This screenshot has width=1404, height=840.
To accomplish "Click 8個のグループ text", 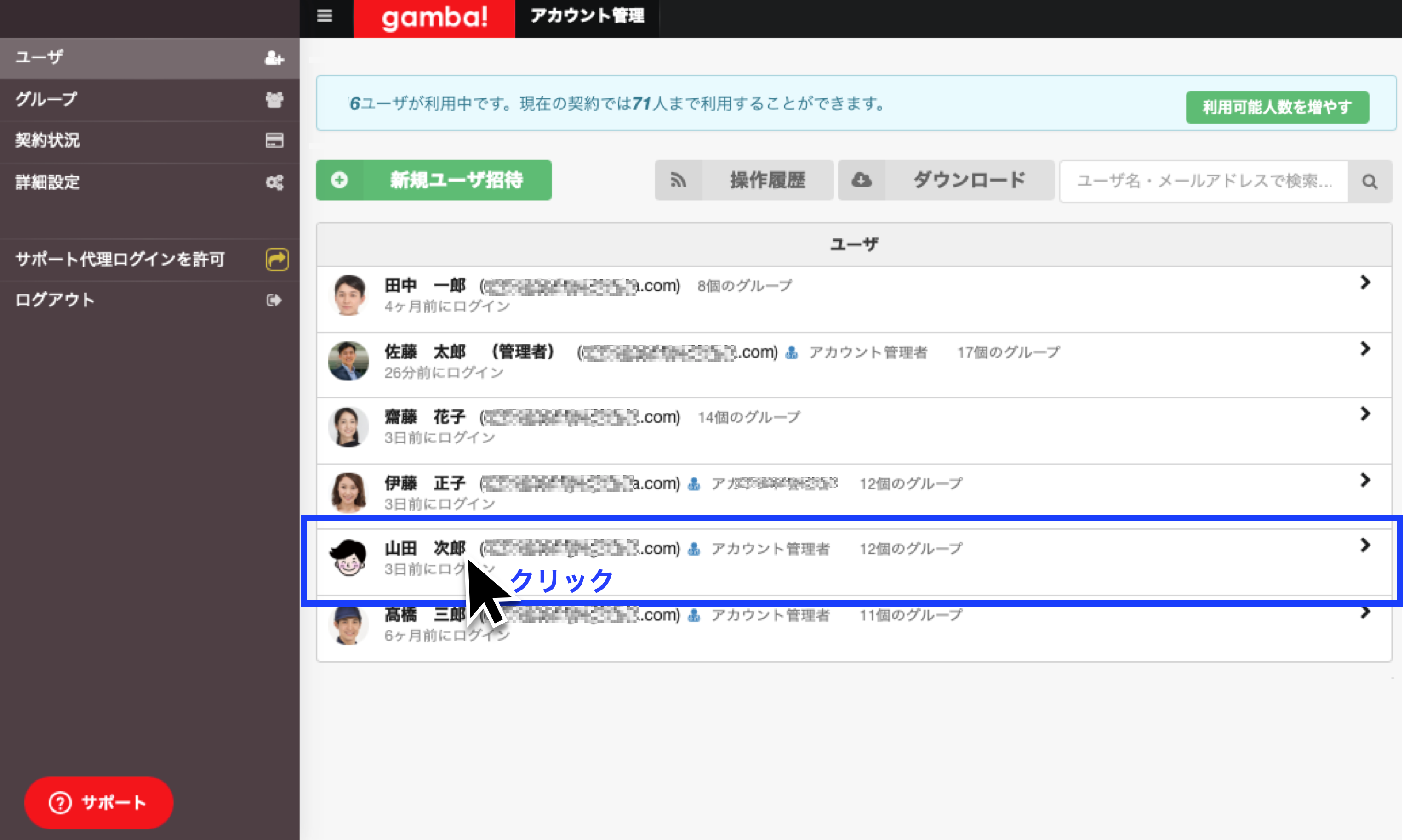I will (744, 286).
